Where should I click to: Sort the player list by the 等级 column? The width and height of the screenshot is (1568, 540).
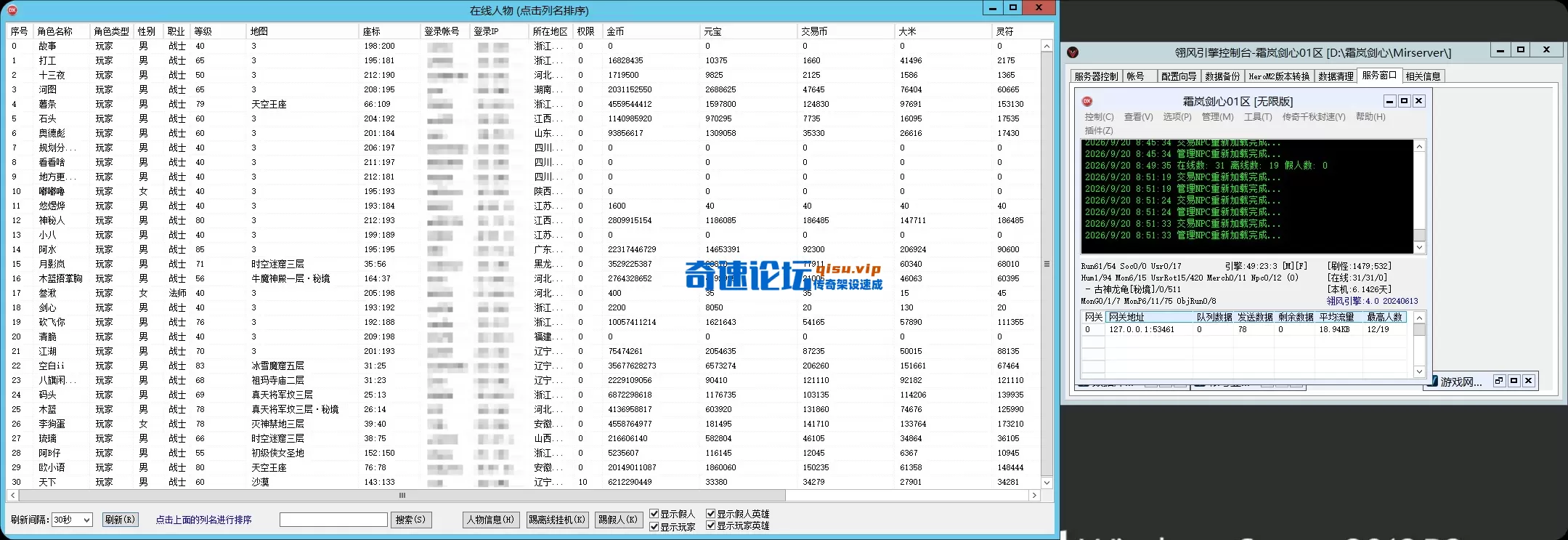218,31
